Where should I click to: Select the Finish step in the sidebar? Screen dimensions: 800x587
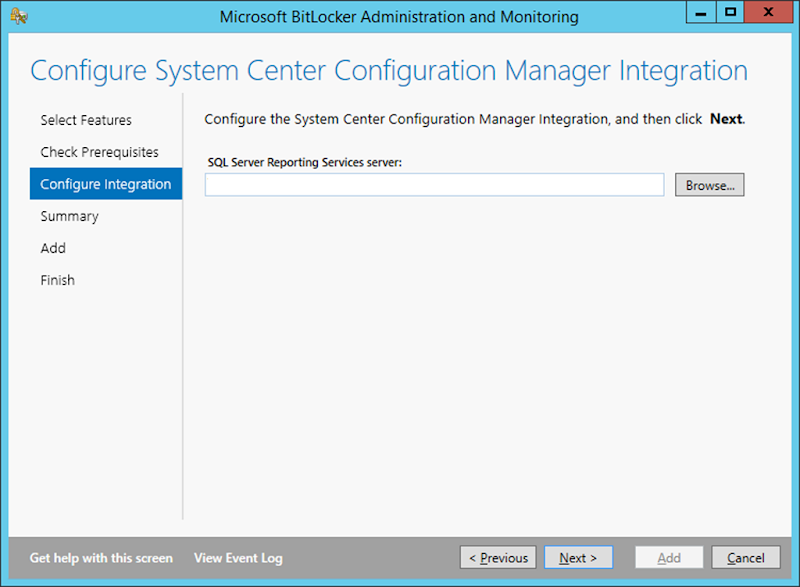tap(57, 280)
